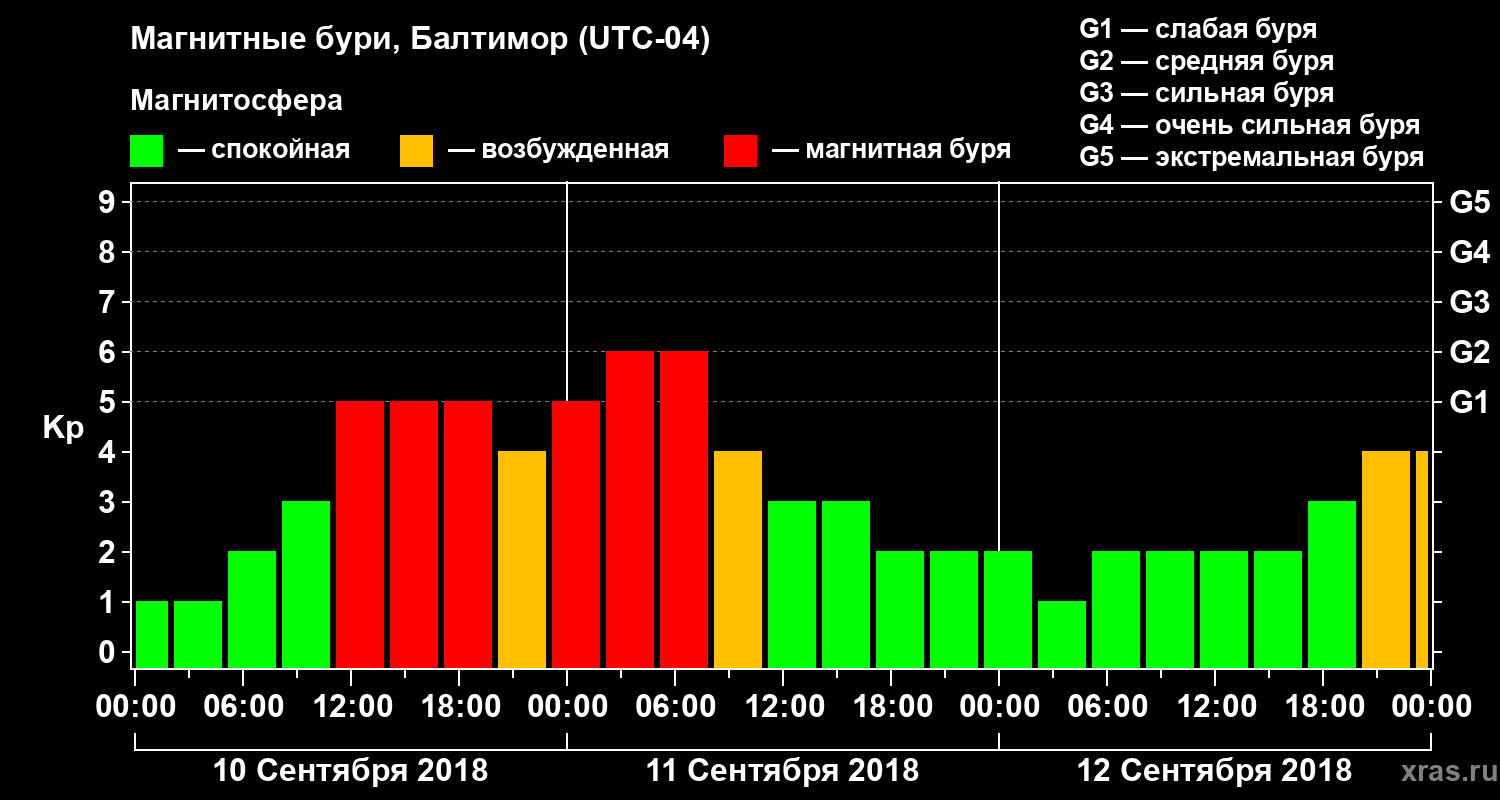Screen dimensions: 1500x800
Task: Click the 'G1 — слабая буря' description
Action: [x=1198, y=28]
